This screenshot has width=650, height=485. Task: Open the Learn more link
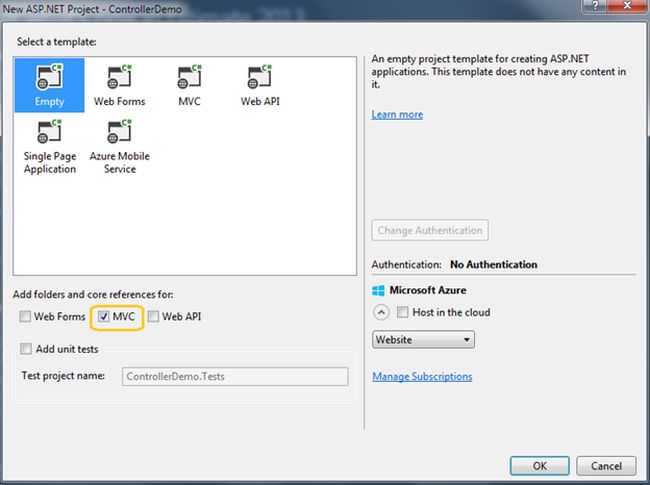tap(397, 114)
